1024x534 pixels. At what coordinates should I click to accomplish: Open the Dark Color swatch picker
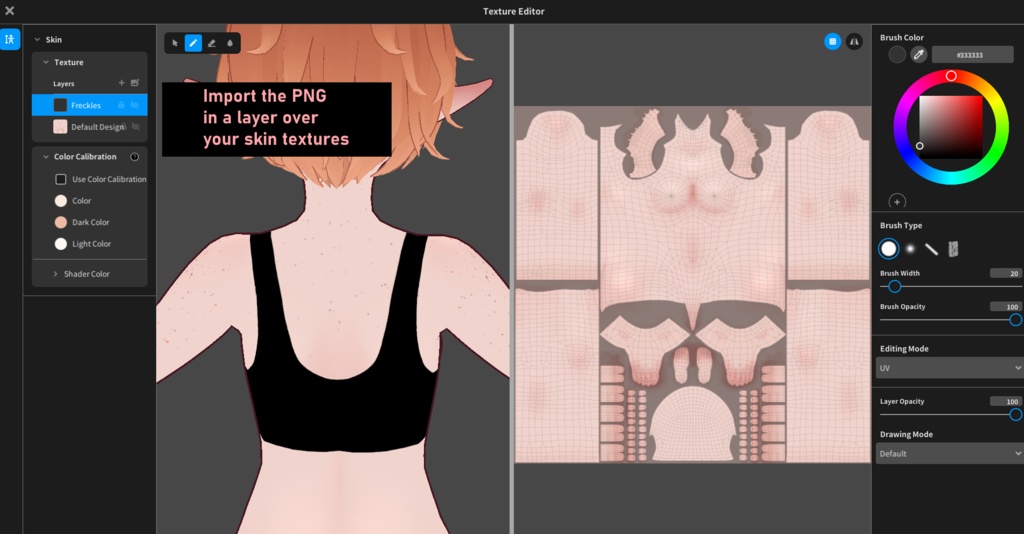(x=61, y=222)
